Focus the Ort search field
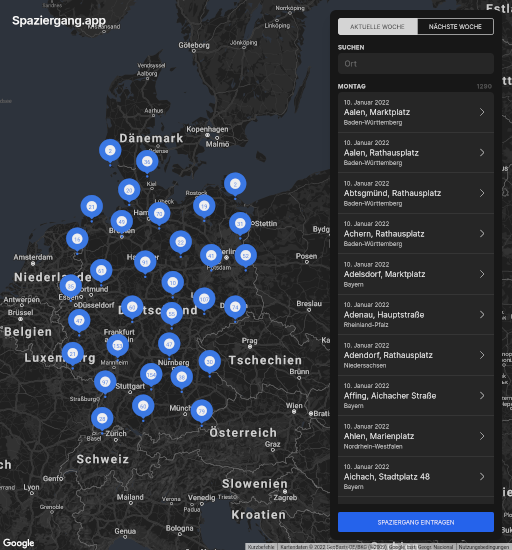Screen dimensions: 512x550 pos(416,63)
